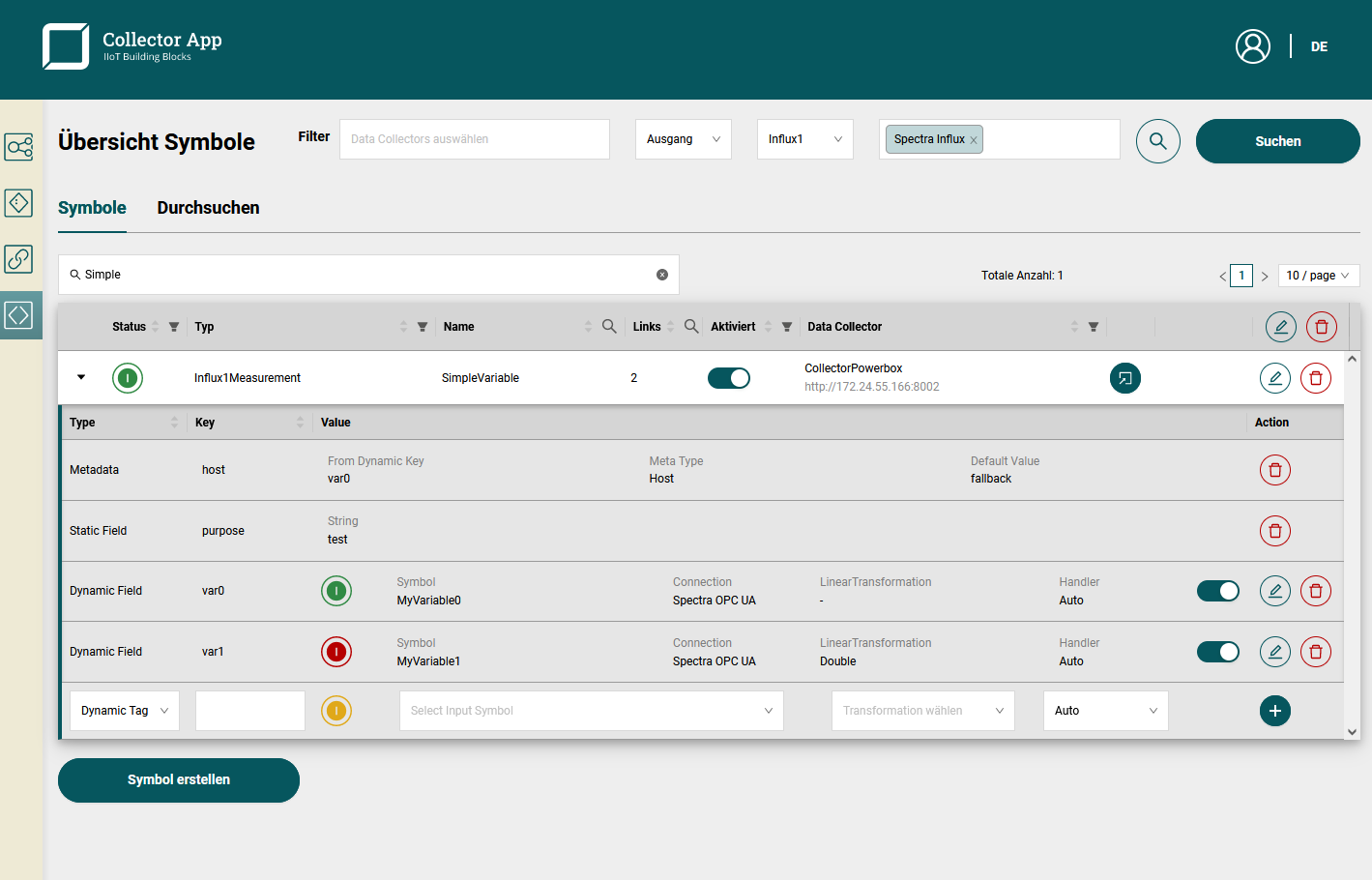Open the connections icon in sidebar
Viewport: 1372px width, 880px height.
19,147
